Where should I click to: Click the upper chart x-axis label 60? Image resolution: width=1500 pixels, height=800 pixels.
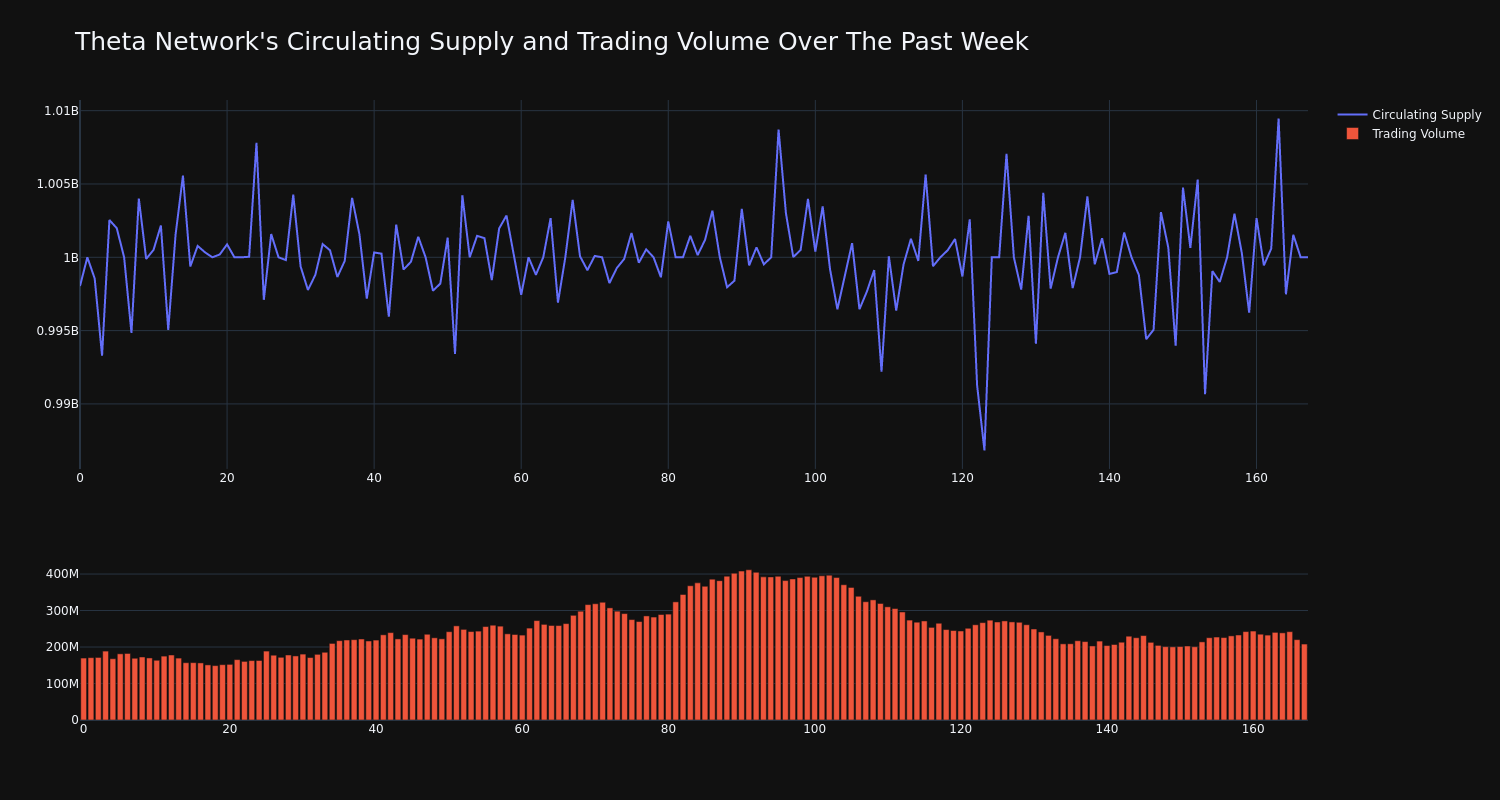[521, 478]
